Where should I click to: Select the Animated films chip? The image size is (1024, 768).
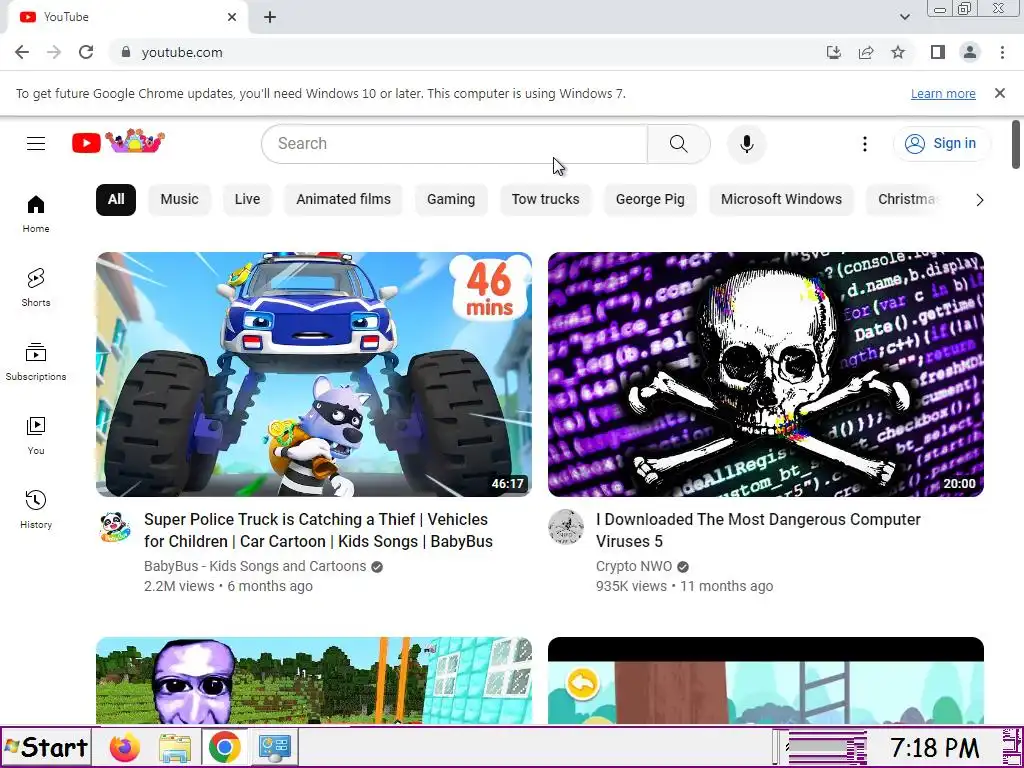click(x=344, y=200)
